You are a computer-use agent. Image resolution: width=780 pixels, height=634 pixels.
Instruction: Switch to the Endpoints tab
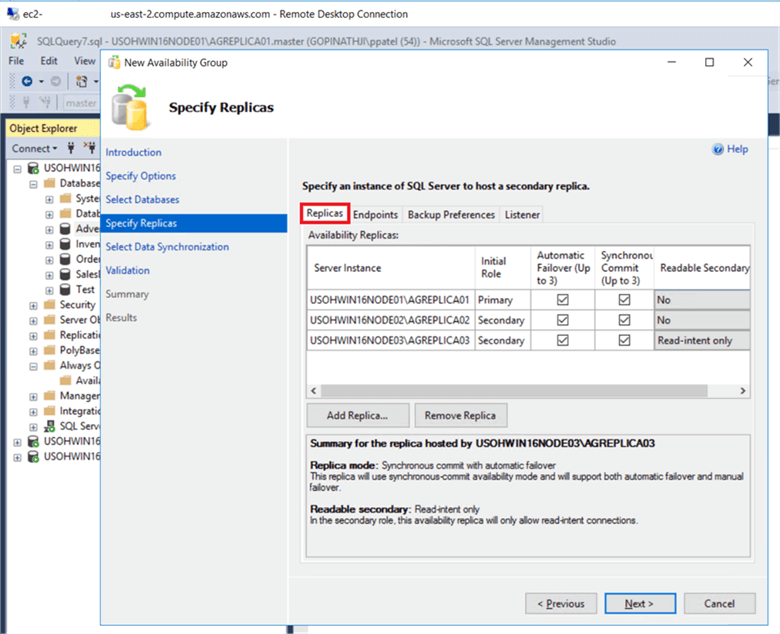point(375,214)
